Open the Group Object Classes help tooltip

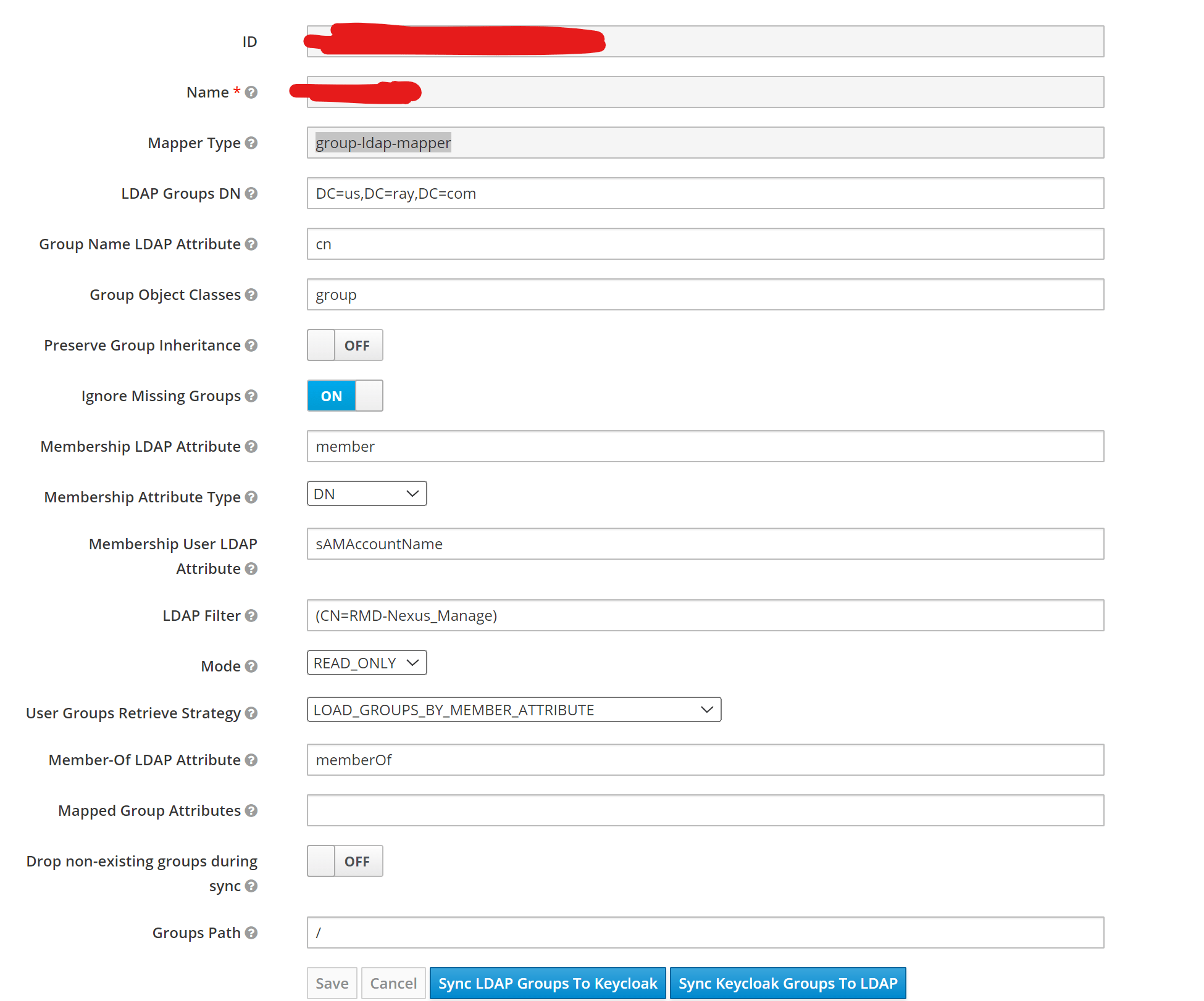(x=252, y=295)
